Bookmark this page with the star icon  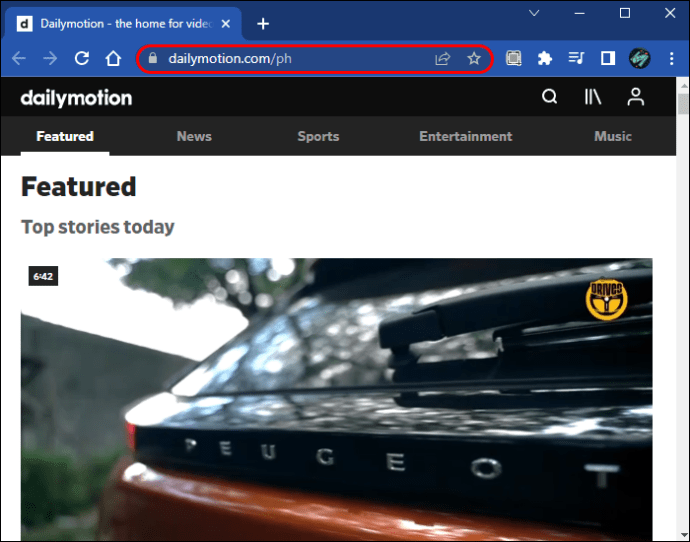point(474,58)
